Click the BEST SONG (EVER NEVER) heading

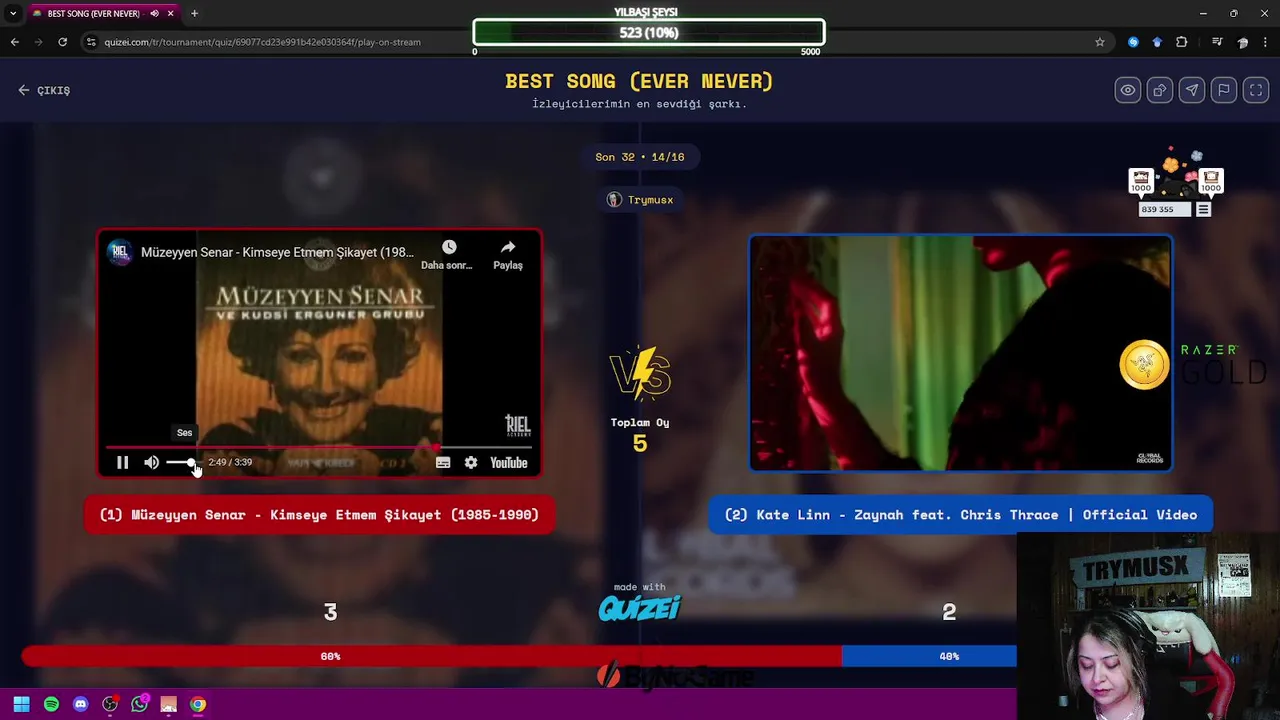639,81
